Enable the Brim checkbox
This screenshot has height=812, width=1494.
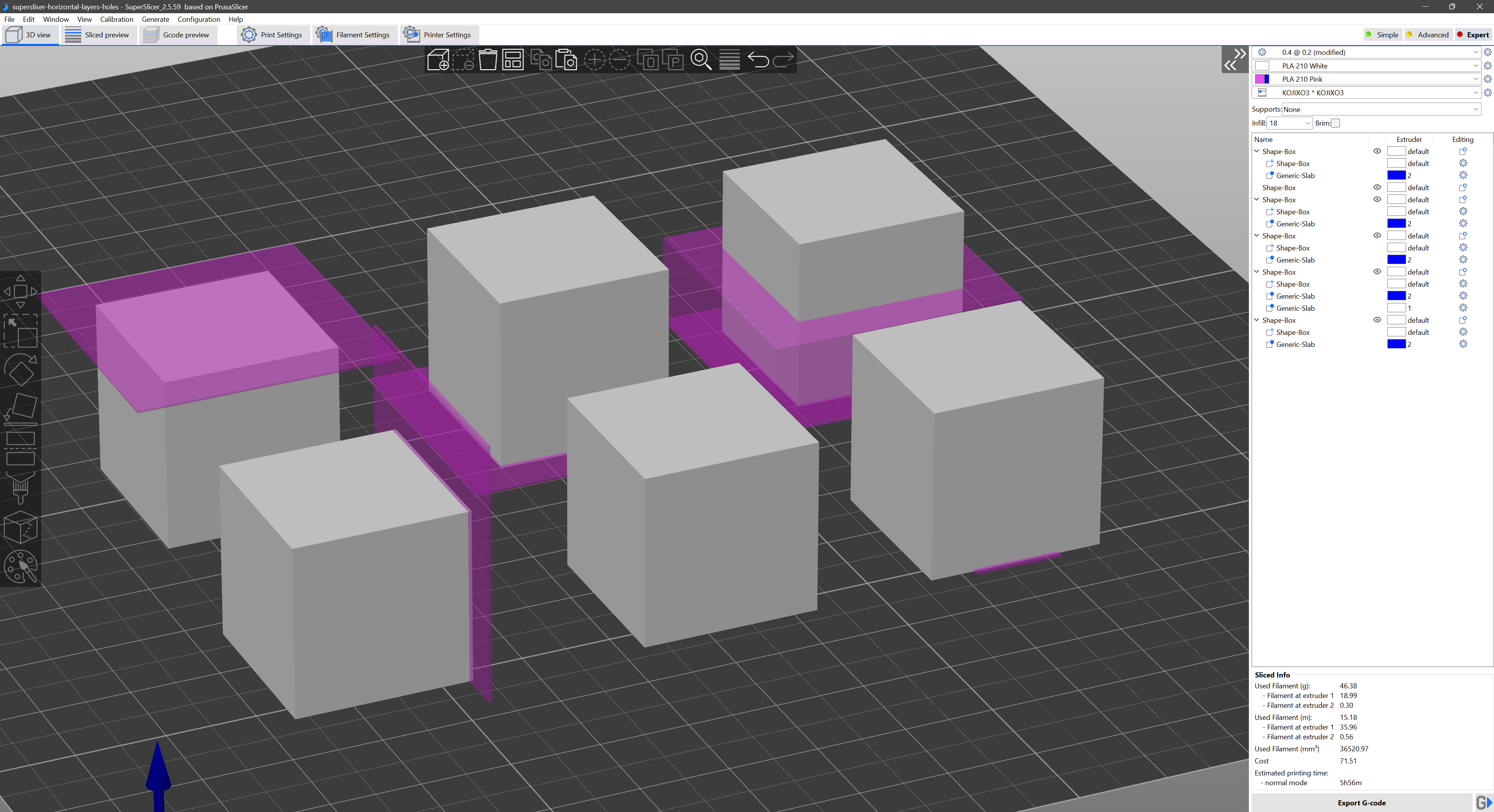1336,123
